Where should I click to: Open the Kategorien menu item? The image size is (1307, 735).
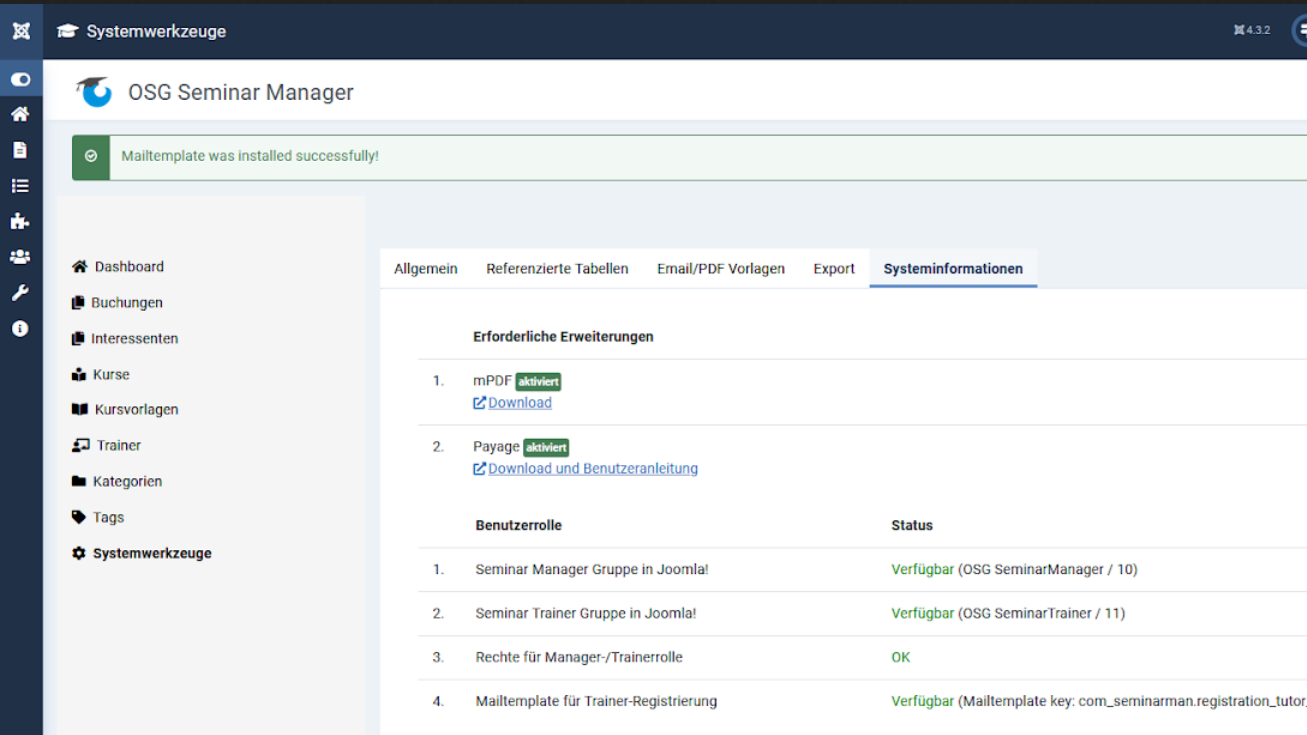127,482
